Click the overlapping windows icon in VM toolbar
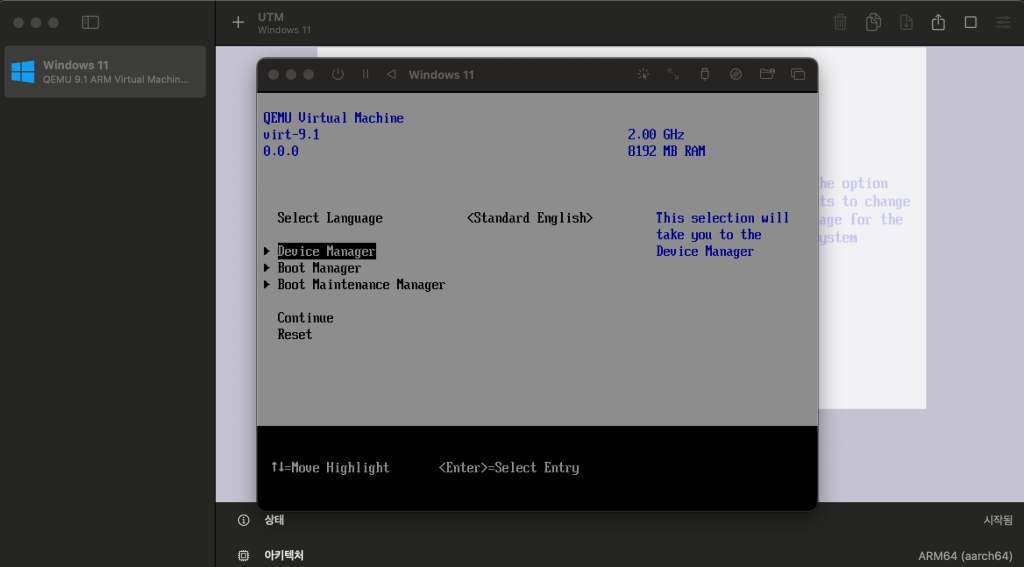 (x=798, y=74)
